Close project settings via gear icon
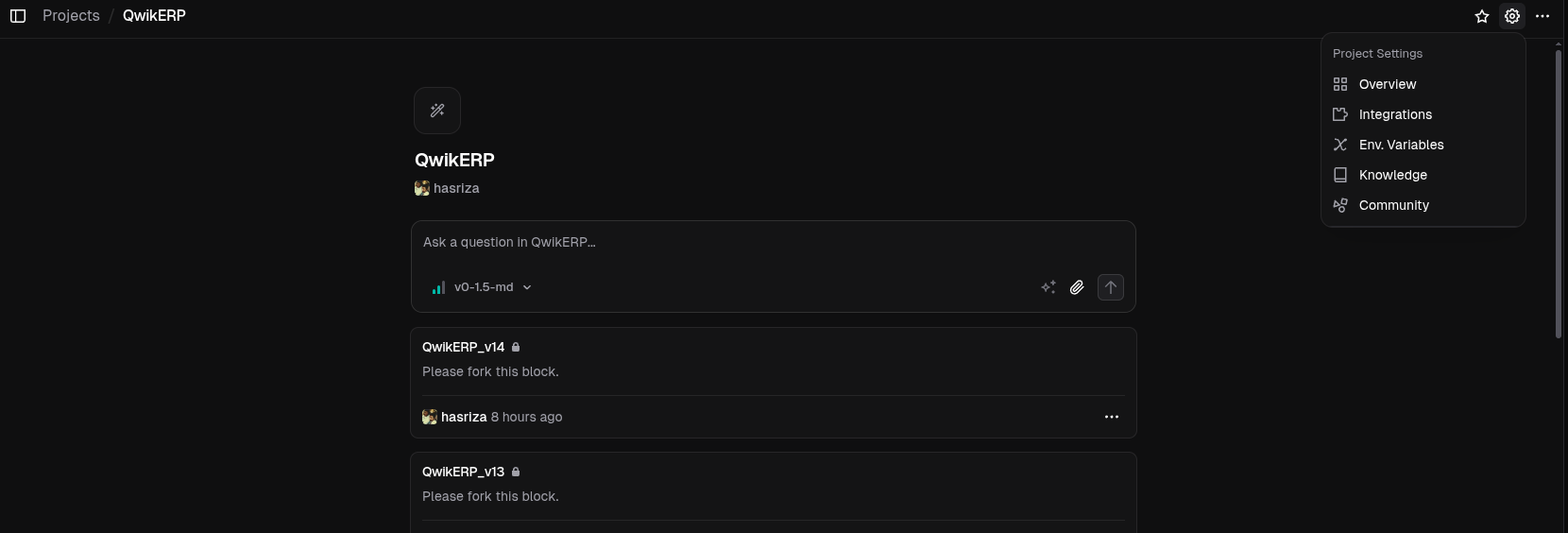1568x533 pixels. tap(1512, 16)
